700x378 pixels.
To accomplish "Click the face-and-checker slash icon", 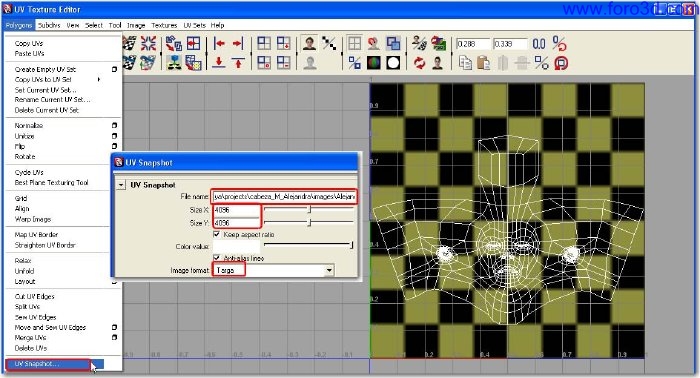I will pyautogui.click(x=419, y=44).
